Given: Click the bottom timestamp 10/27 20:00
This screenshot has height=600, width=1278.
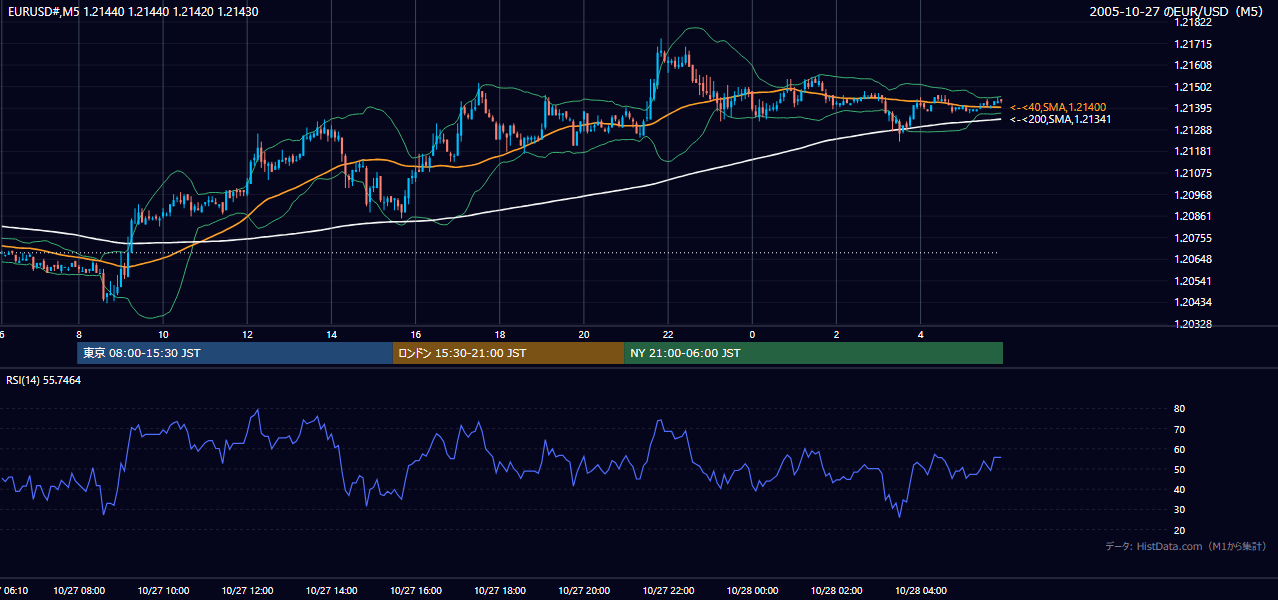Looking at the screenshot, I should pyautogui.click(x=584, y=591).
